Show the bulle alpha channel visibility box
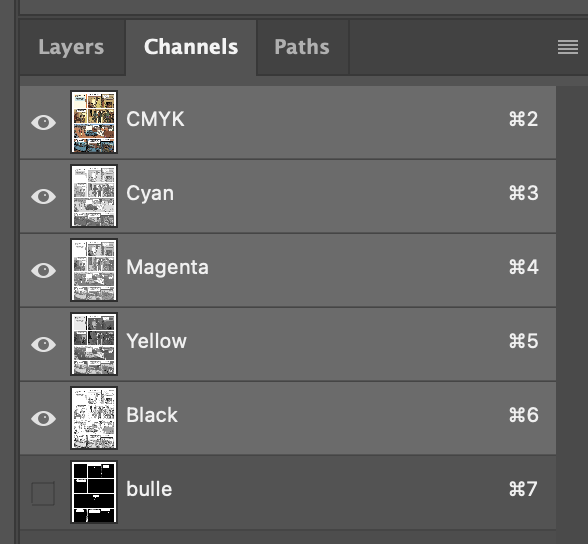 [43, 493]
